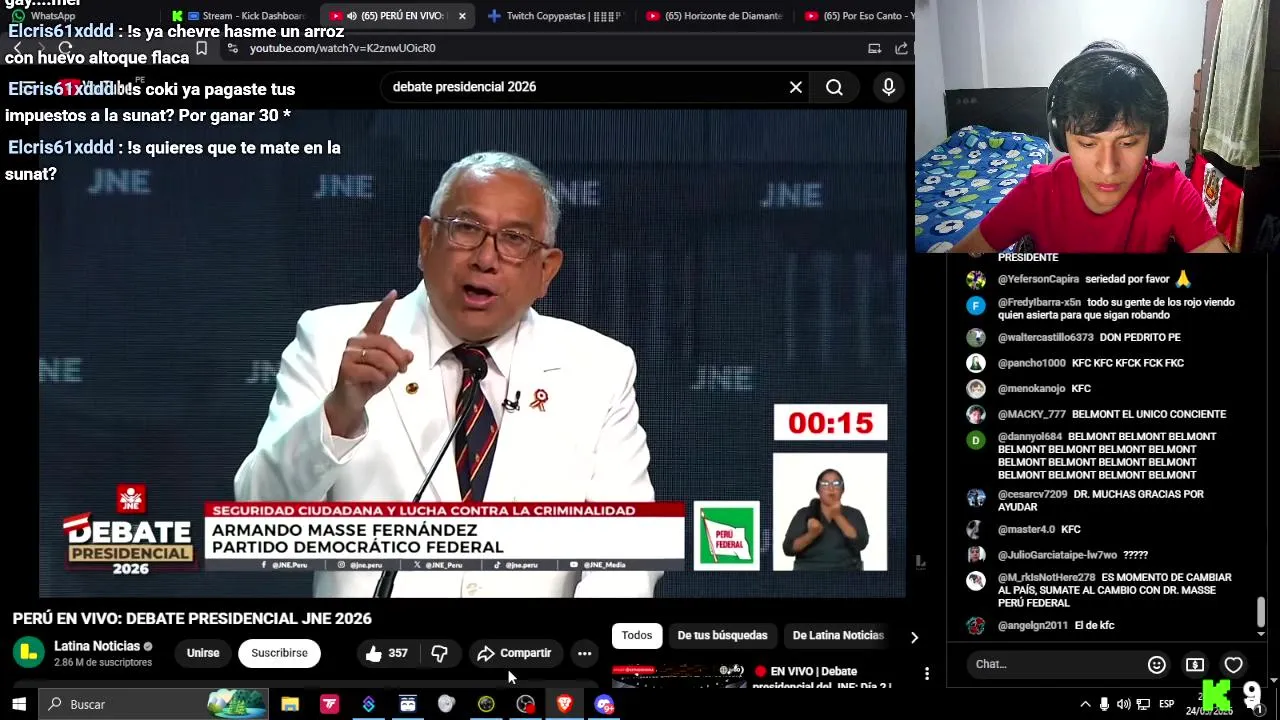Screen dimensions: 1280x720
Task: Click @master4.0 username in chat
Action: coord(1026,529)
